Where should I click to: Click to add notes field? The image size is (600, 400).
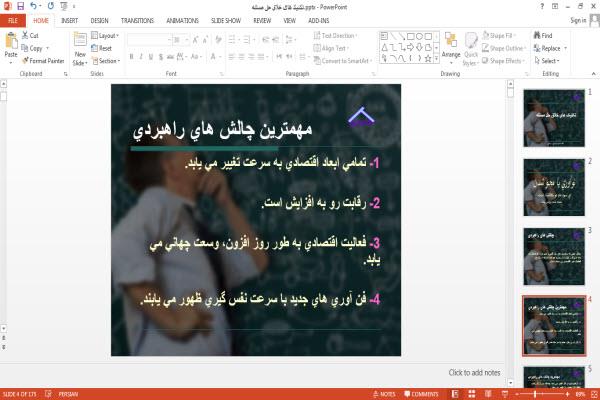[x=474, y=372]
